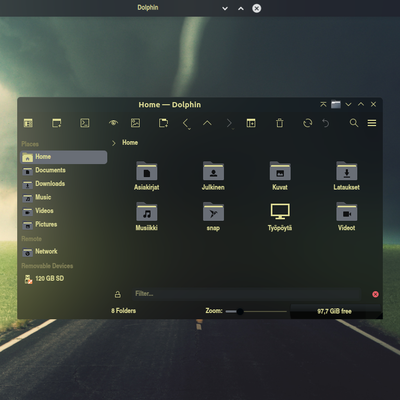The image size is (400, 400).
Task: Click the 8 Folders status text
Action: click(124, 311)
